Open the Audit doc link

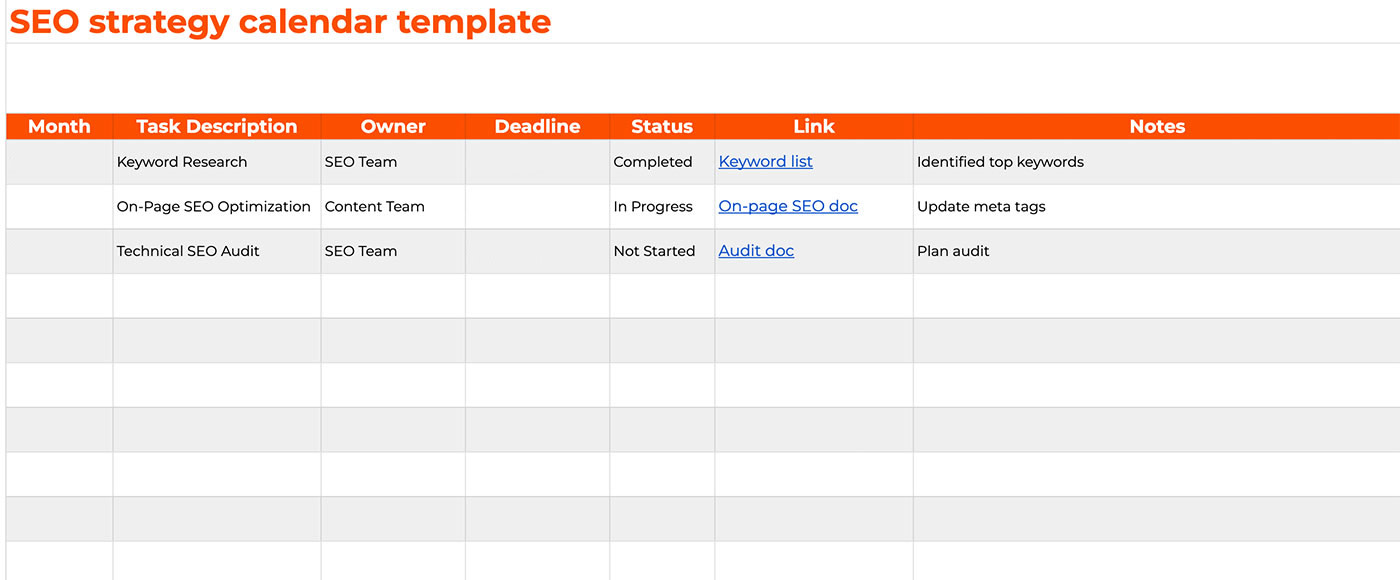tap(756, 251)
